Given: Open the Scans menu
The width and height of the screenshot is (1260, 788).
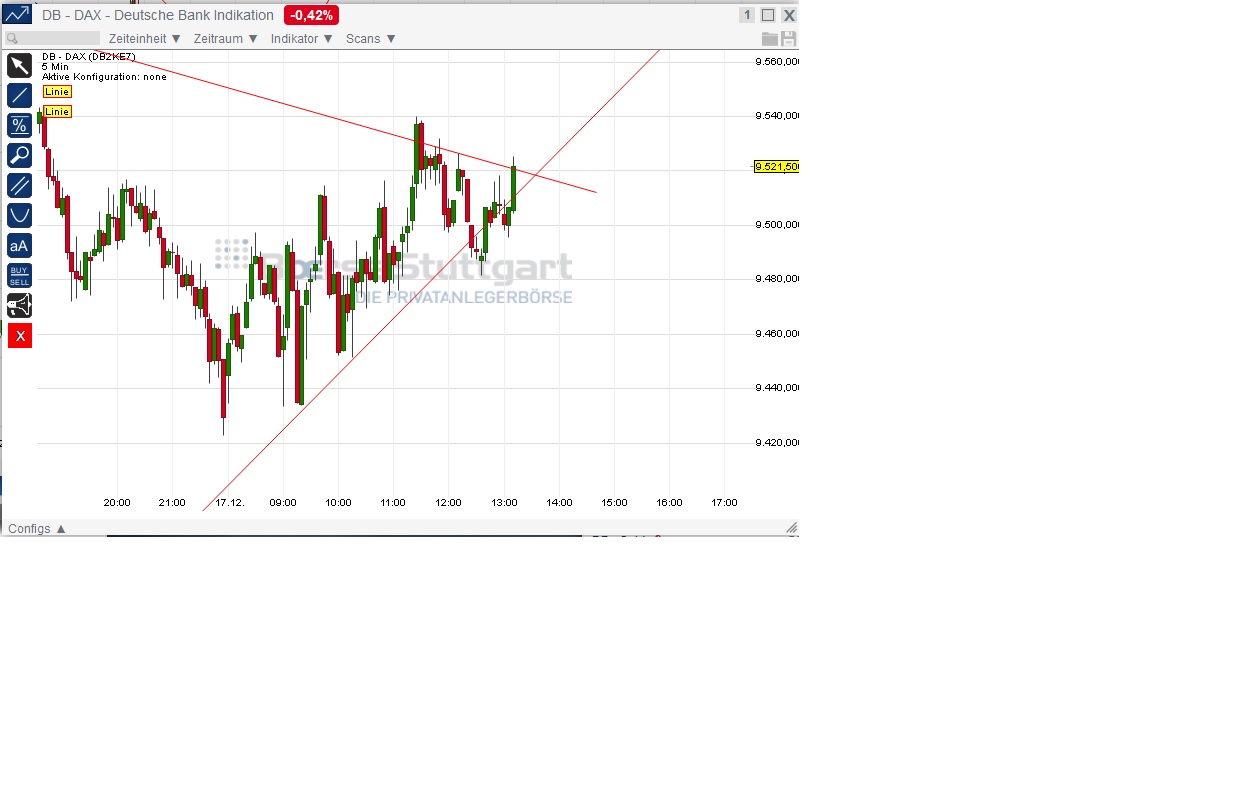Looking at the screenshot, I should [363, 38].
